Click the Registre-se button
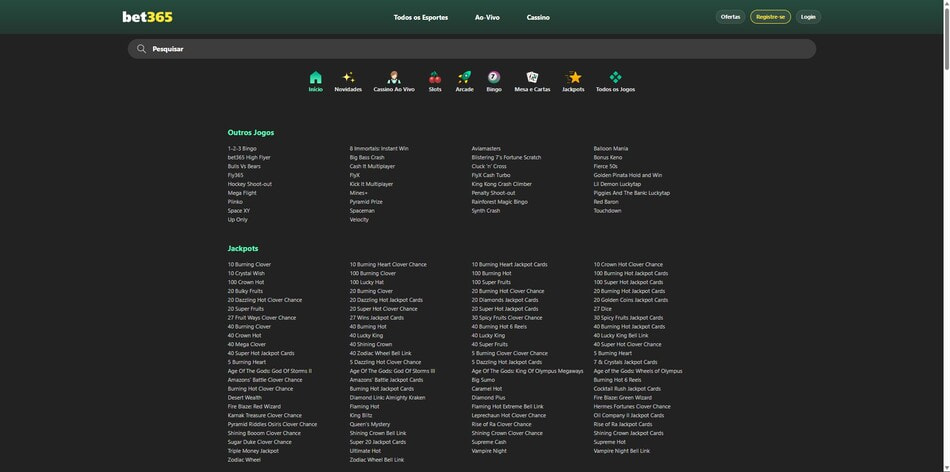Image resolution: width=950 pixels, height=472 pixels. coord(771,17)
